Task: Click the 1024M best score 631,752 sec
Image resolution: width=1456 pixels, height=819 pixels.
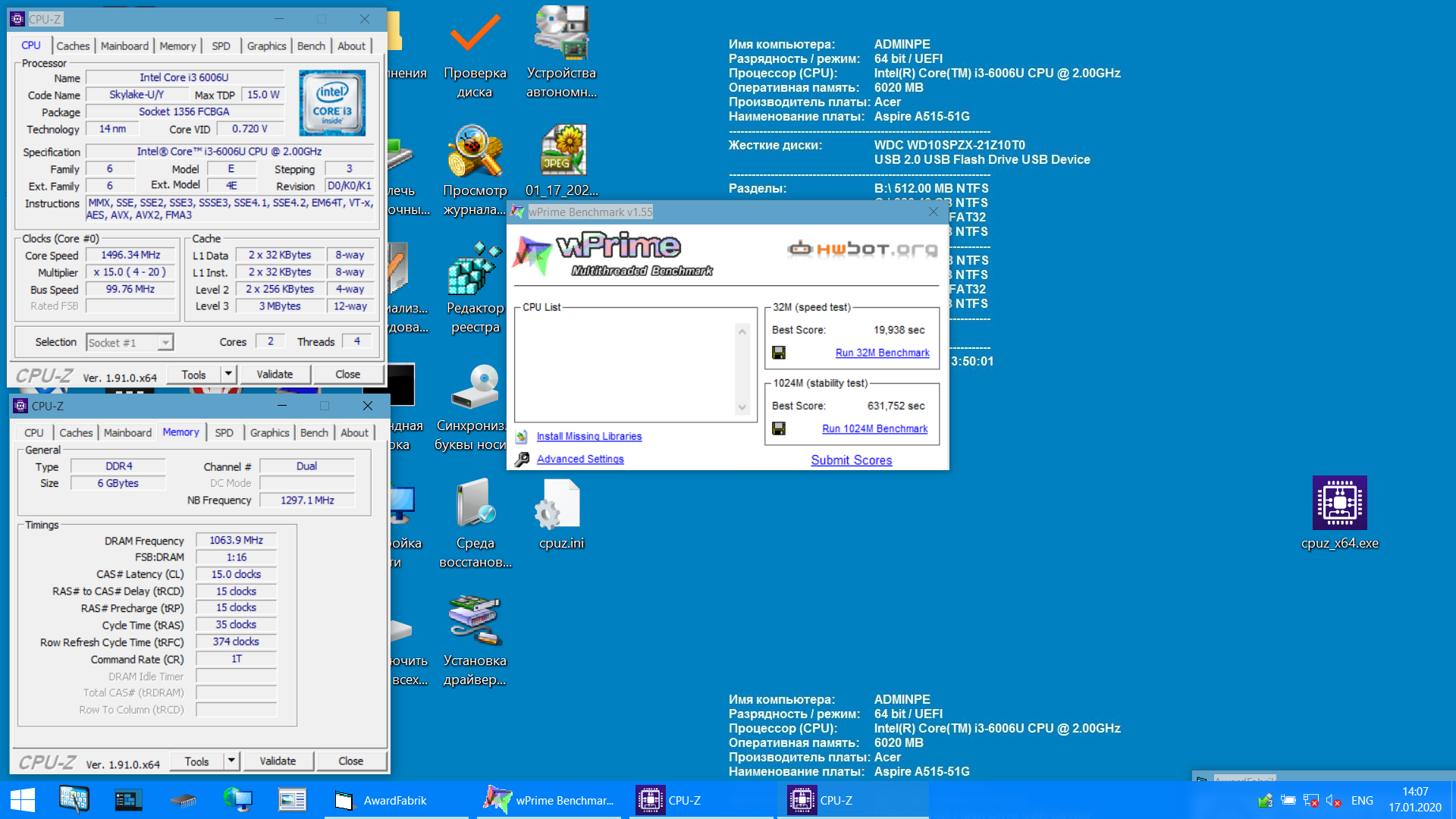Action: (x=896, y=406)
